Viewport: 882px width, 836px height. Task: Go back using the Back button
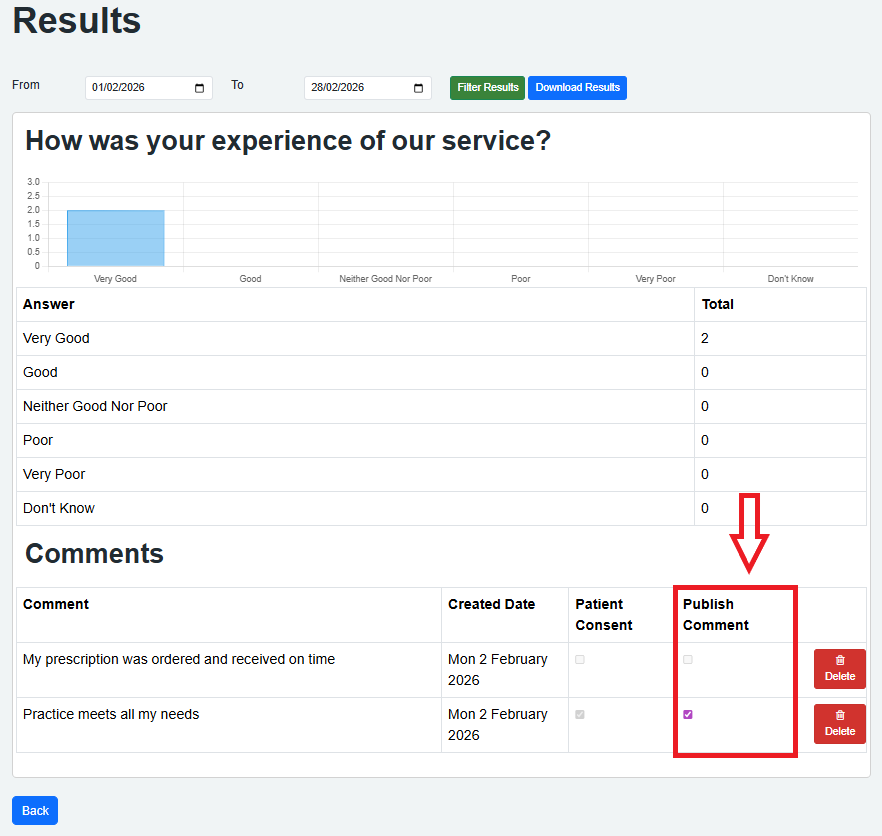(x=35, y=810)
